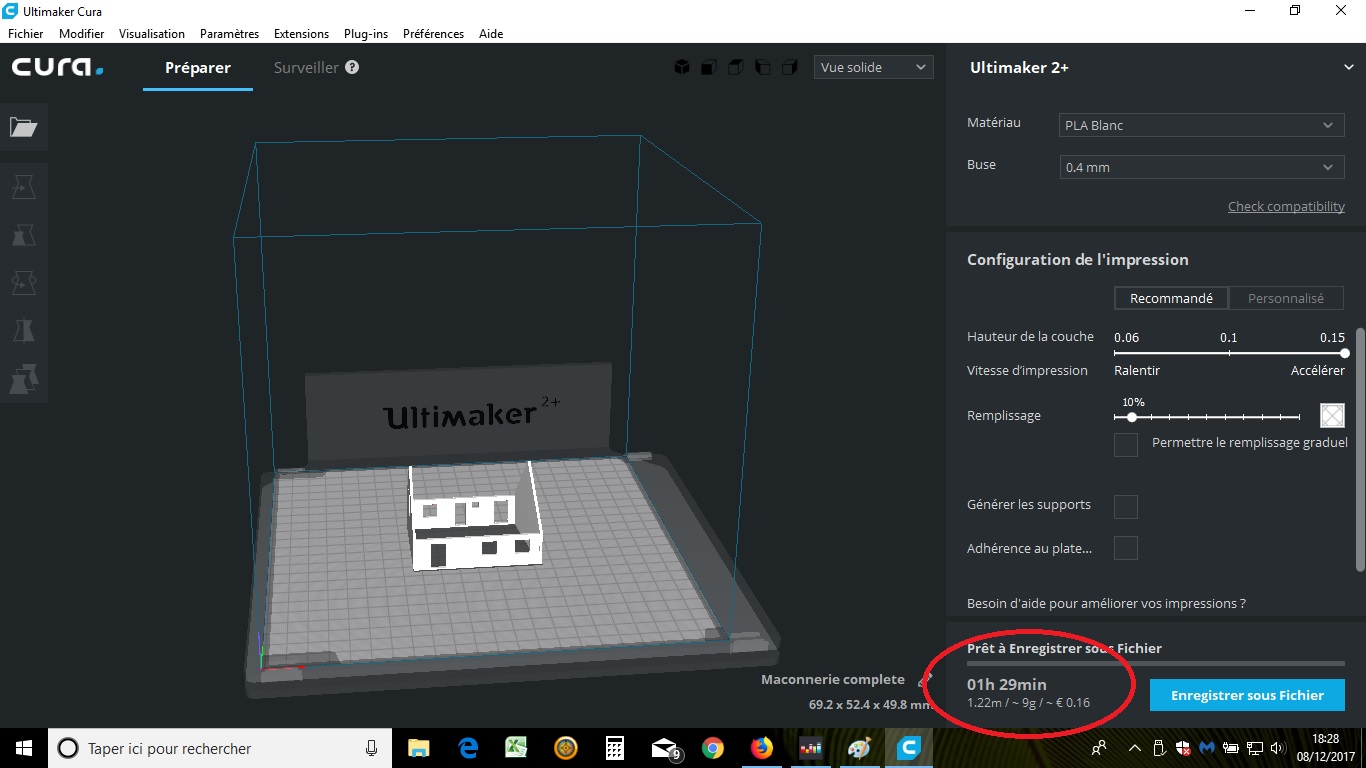
Task: Open the Plug-ins menu
Action: click(x=365, y=33)
